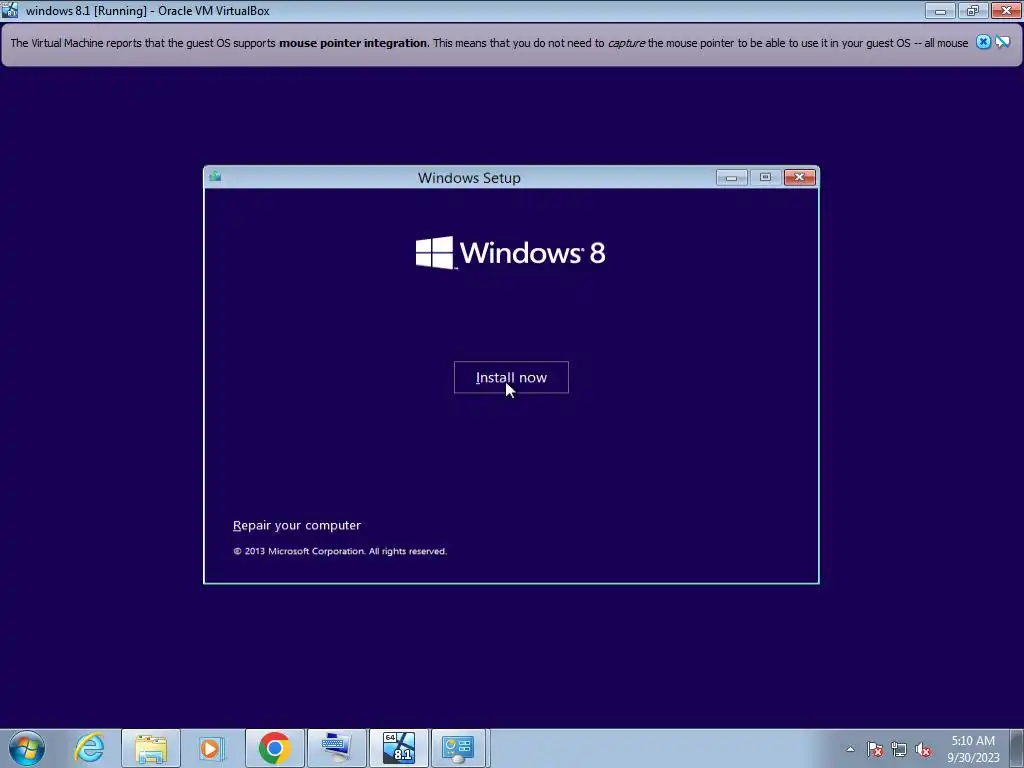Close the VirtualBox VM window

point(1006,10)
